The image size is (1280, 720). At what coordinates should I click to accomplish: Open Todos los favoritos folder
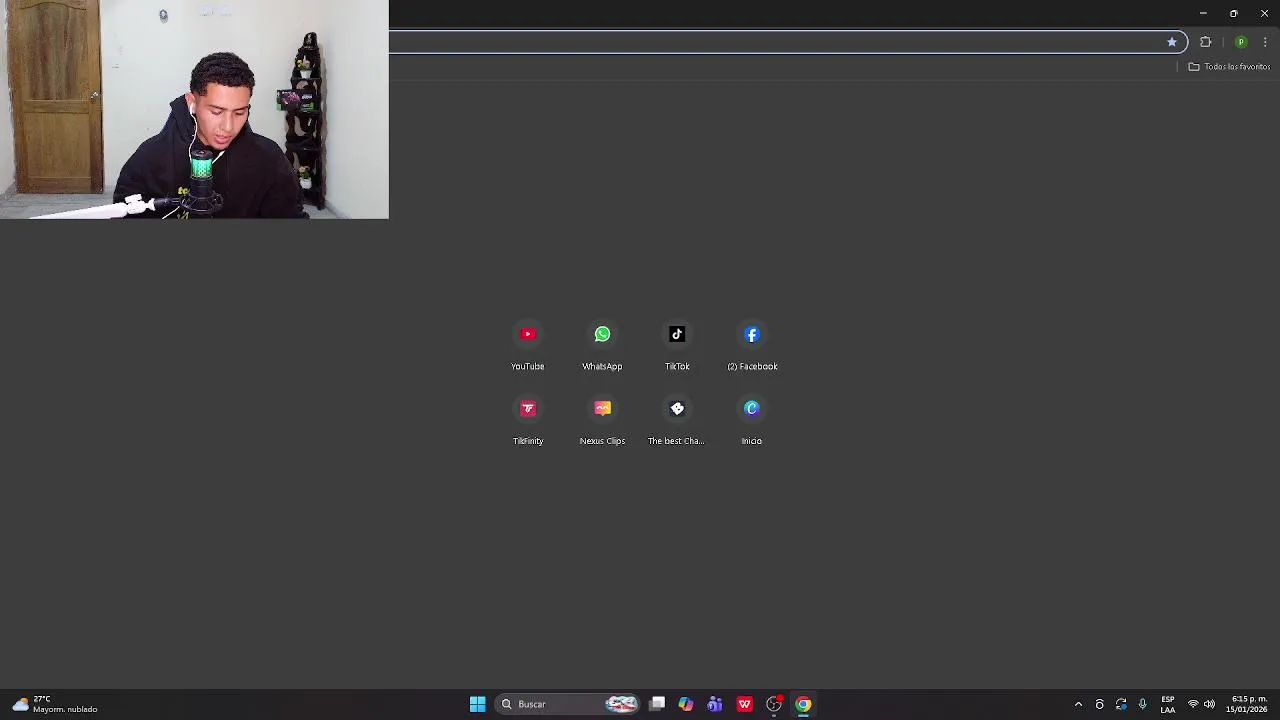(x=1229, y=66)
